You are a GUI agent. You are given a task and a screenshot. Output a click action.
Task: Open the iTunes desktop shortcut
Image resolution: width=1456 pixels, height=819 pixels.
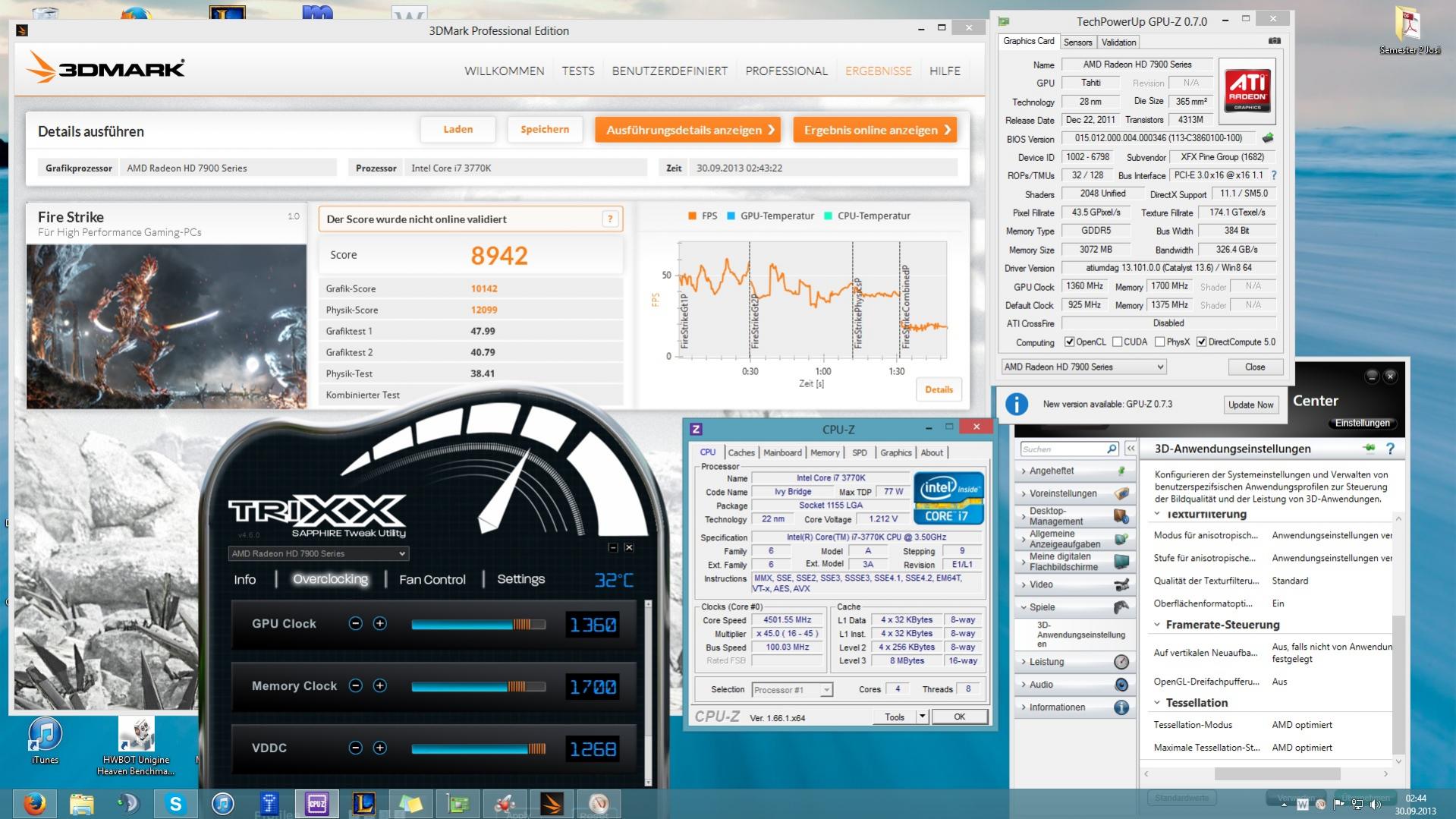pyautogui.click(x=45, y=742)
